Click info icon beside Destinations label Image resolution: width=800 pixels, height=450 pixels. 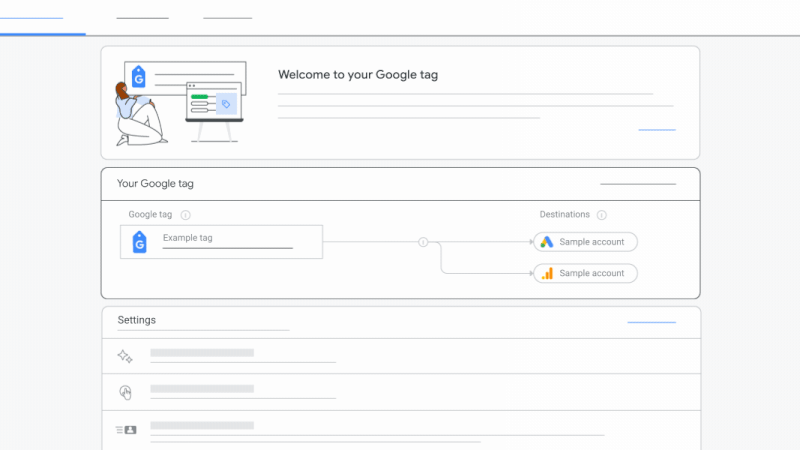point(601,215)
